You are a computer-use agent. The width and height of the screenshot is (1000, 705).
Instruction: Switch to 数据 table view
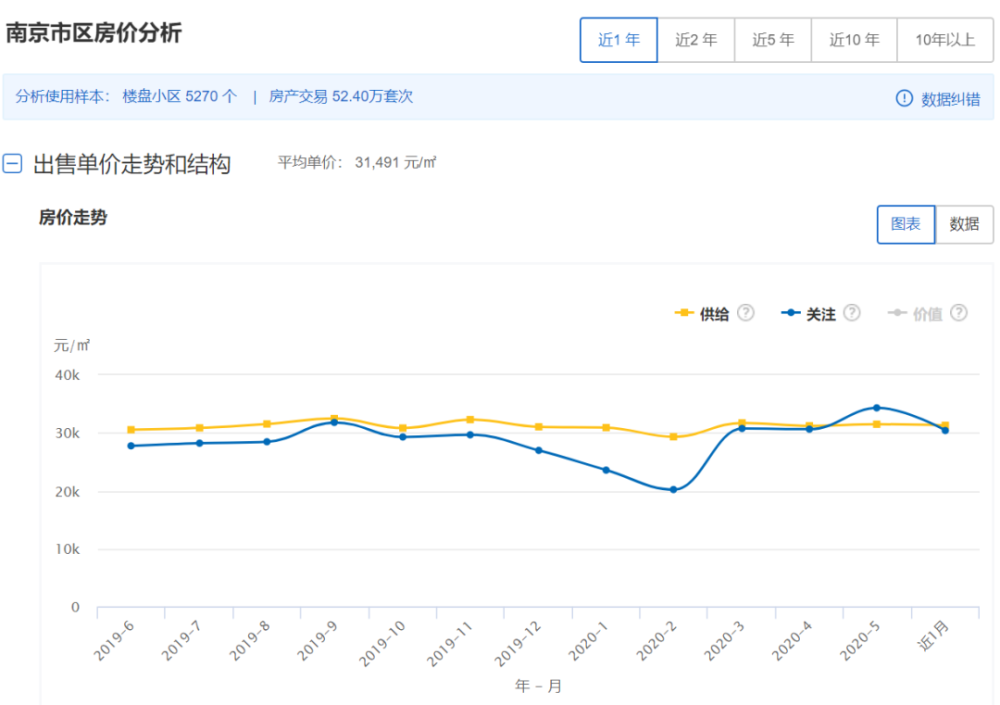[x=964, y=224]
